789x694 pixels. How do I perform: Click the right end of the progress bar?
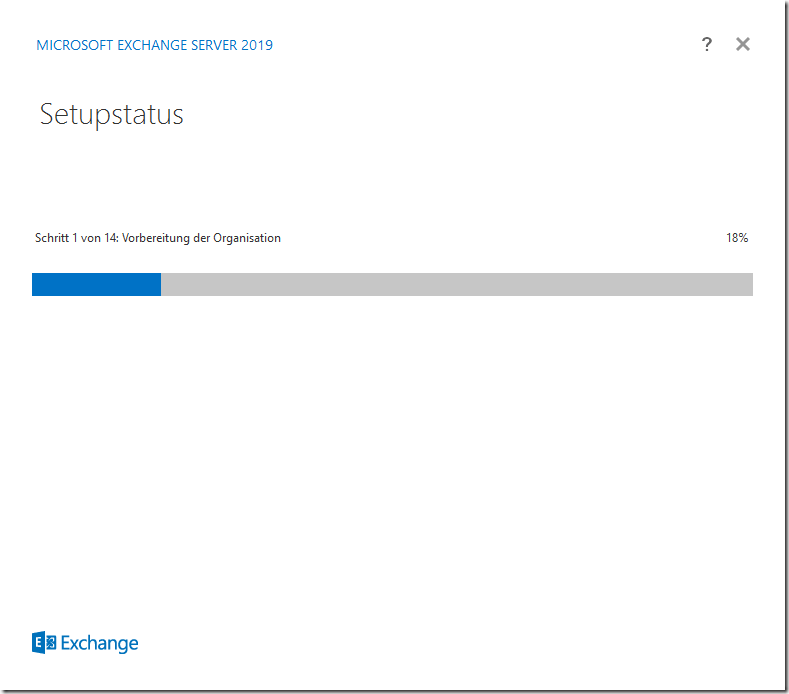click(x=749, y=285)
